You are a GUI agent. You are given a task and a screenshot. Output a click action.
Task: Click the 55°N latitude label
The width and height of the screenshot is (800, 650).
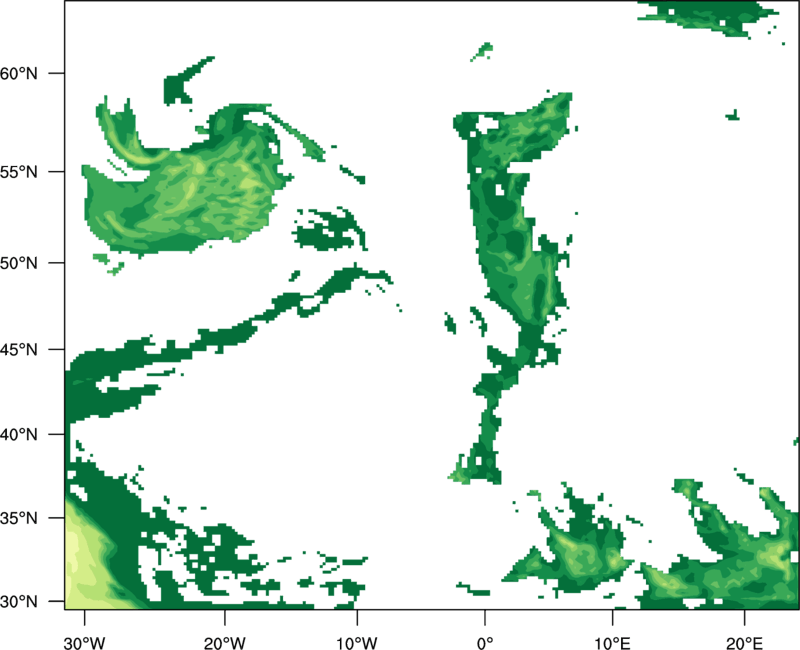click(18, 171)
